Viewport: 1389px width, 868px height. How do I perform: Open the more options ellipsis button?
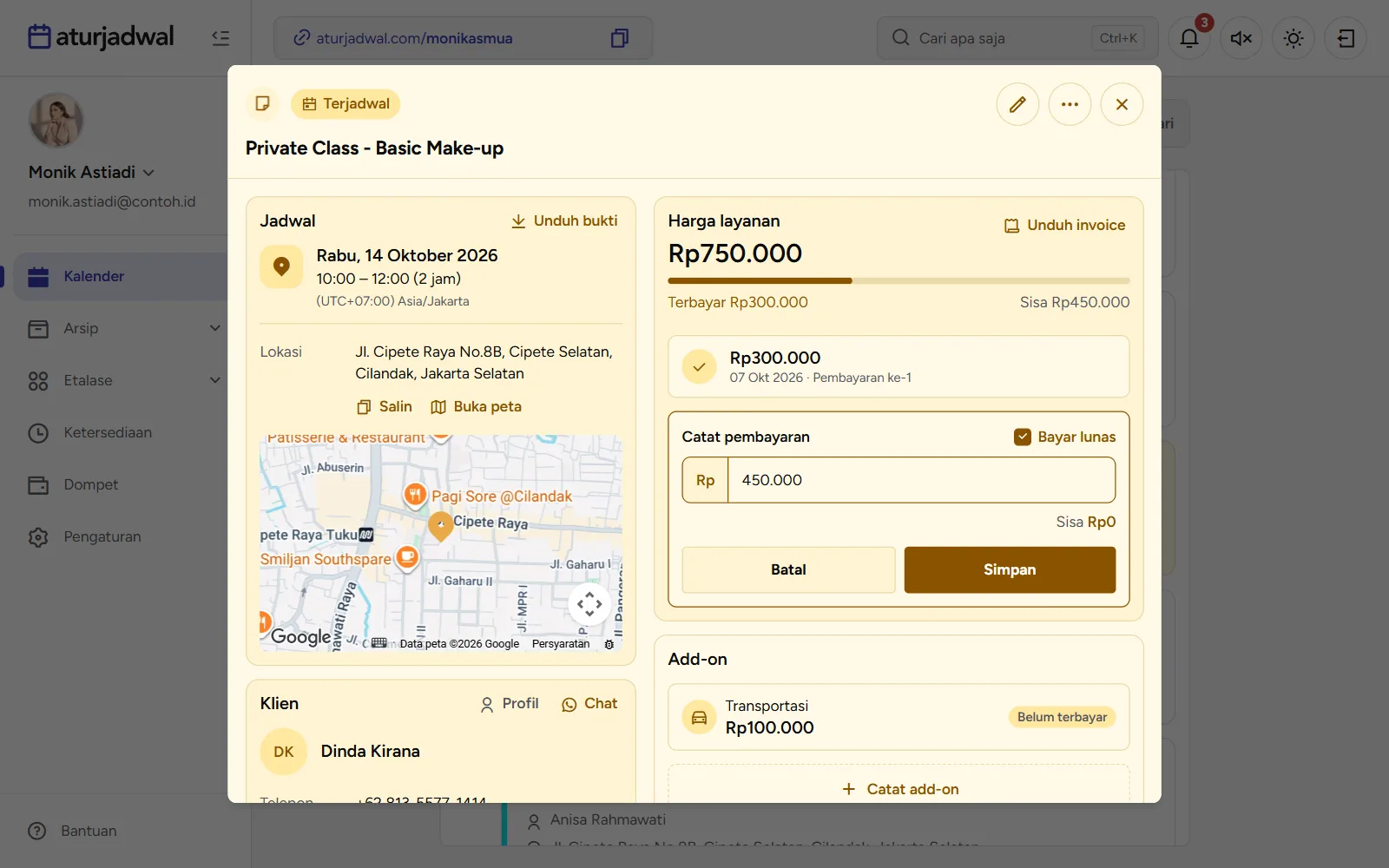(1070, 104)
